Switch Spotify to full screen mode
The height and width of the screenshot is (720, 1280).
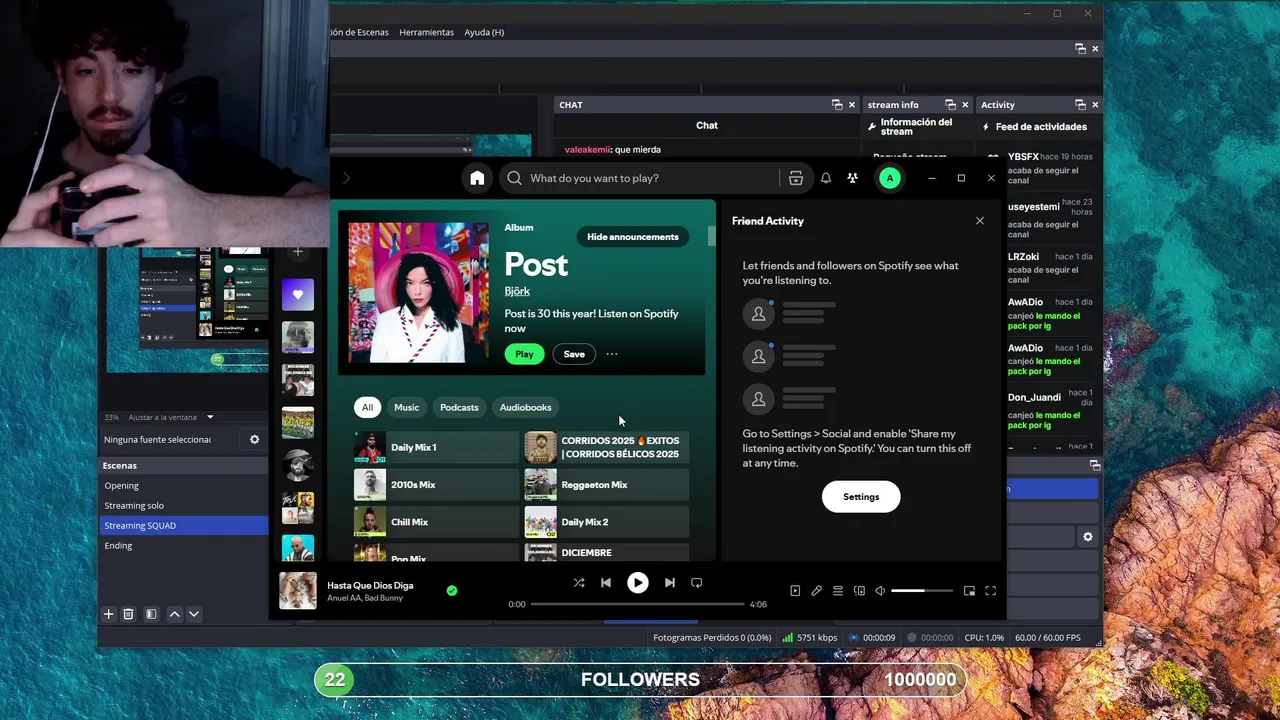[x=990, y=591]
